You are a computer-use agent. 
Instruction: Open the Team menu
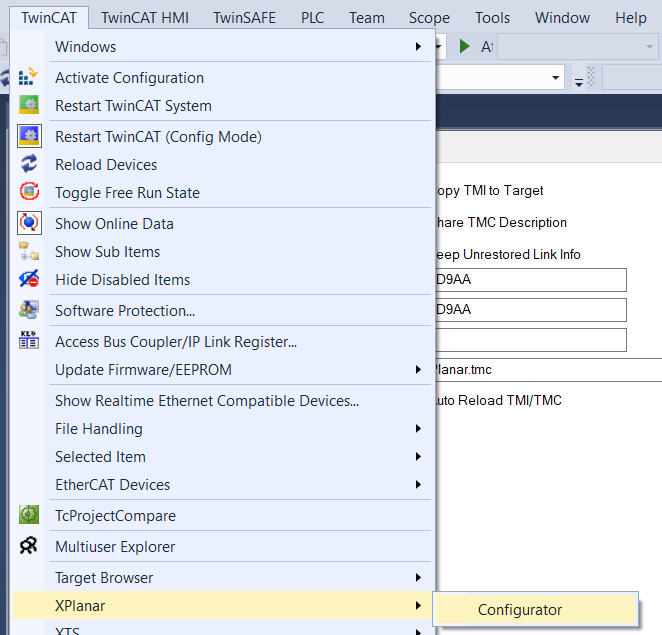[366, 18]
